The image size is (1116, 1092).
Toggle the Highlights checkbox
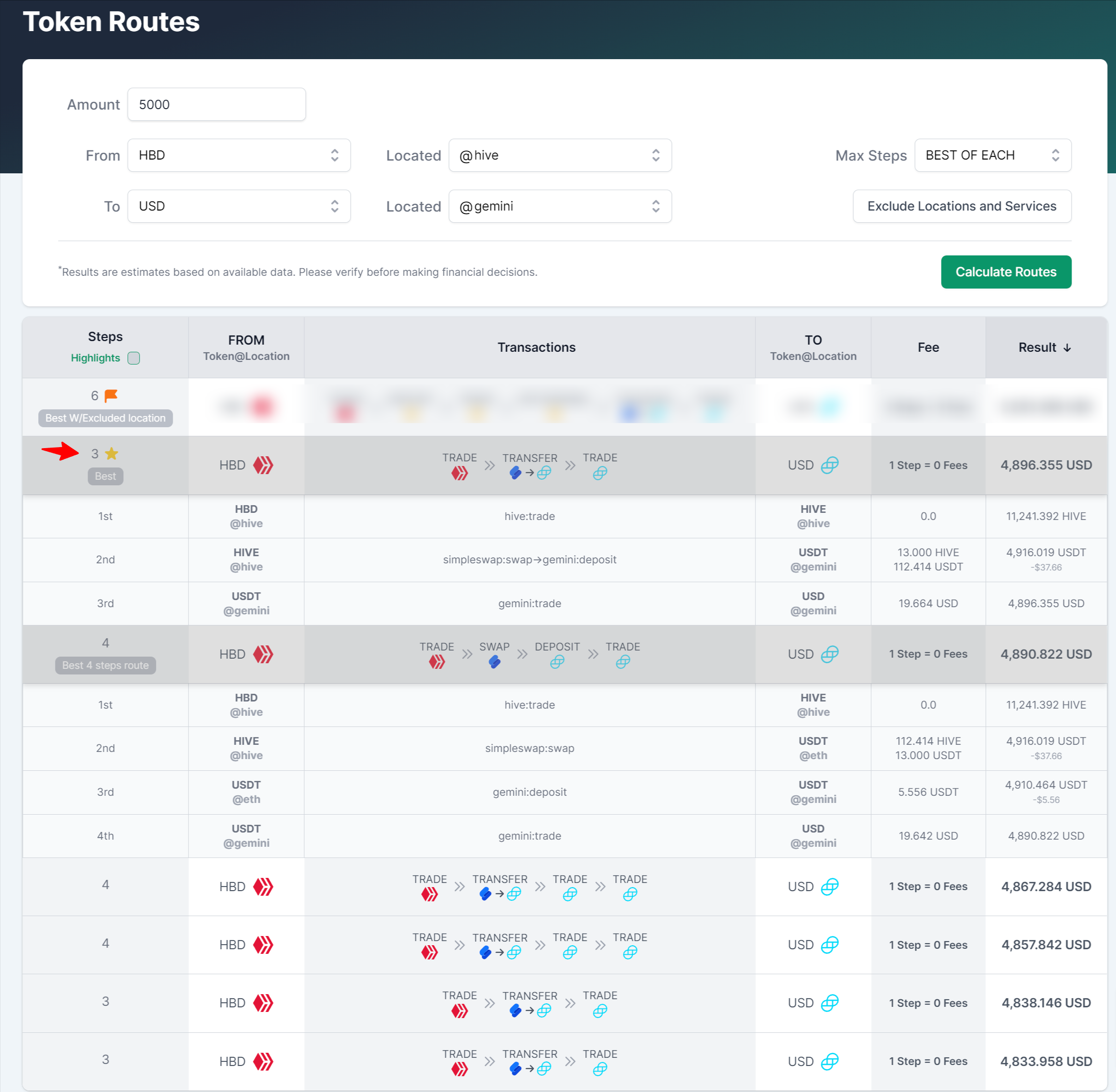pos(134,358)
